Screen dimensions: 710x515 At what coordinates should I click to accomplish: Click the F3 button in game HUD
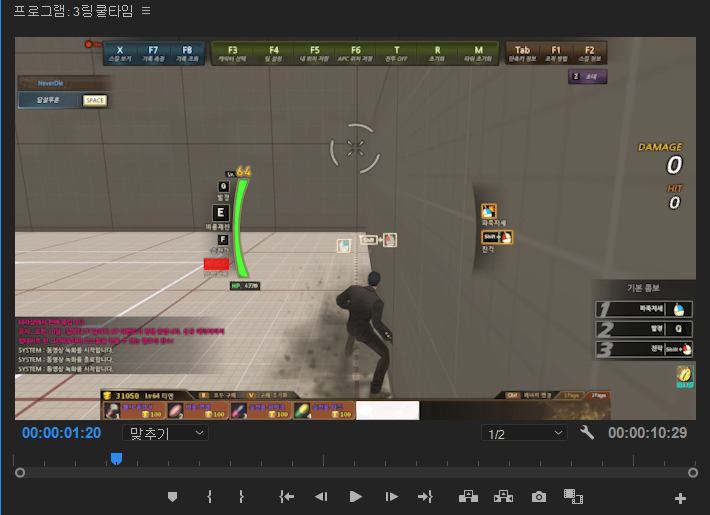[x=232, y=53]
